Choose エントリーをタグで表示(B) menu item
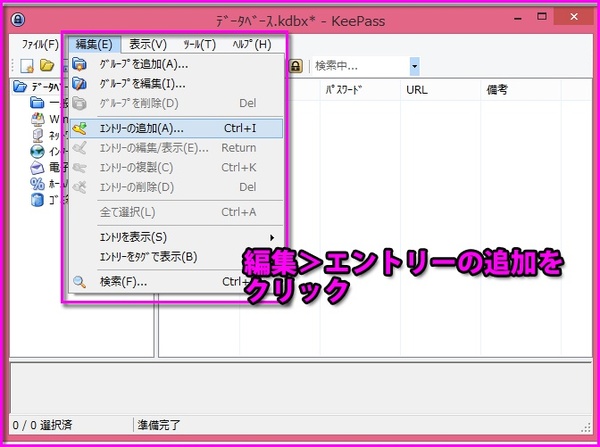600x447 pixels. click(176, 257)
